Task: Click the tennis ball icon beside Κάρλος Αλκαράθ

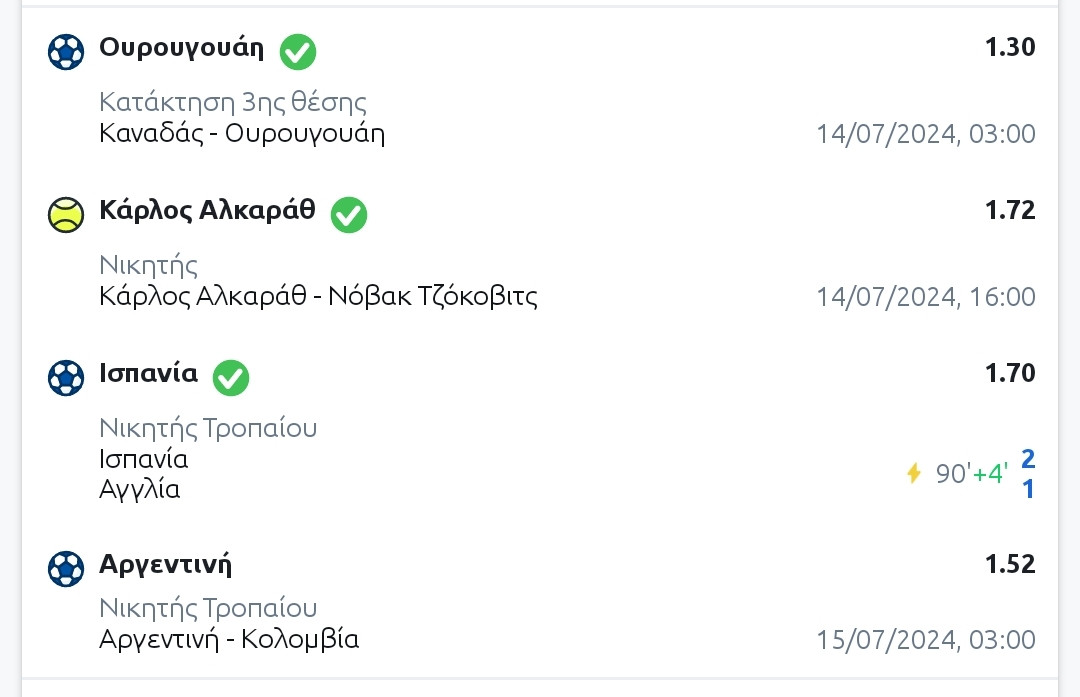Action: click(x=66, y=214)
